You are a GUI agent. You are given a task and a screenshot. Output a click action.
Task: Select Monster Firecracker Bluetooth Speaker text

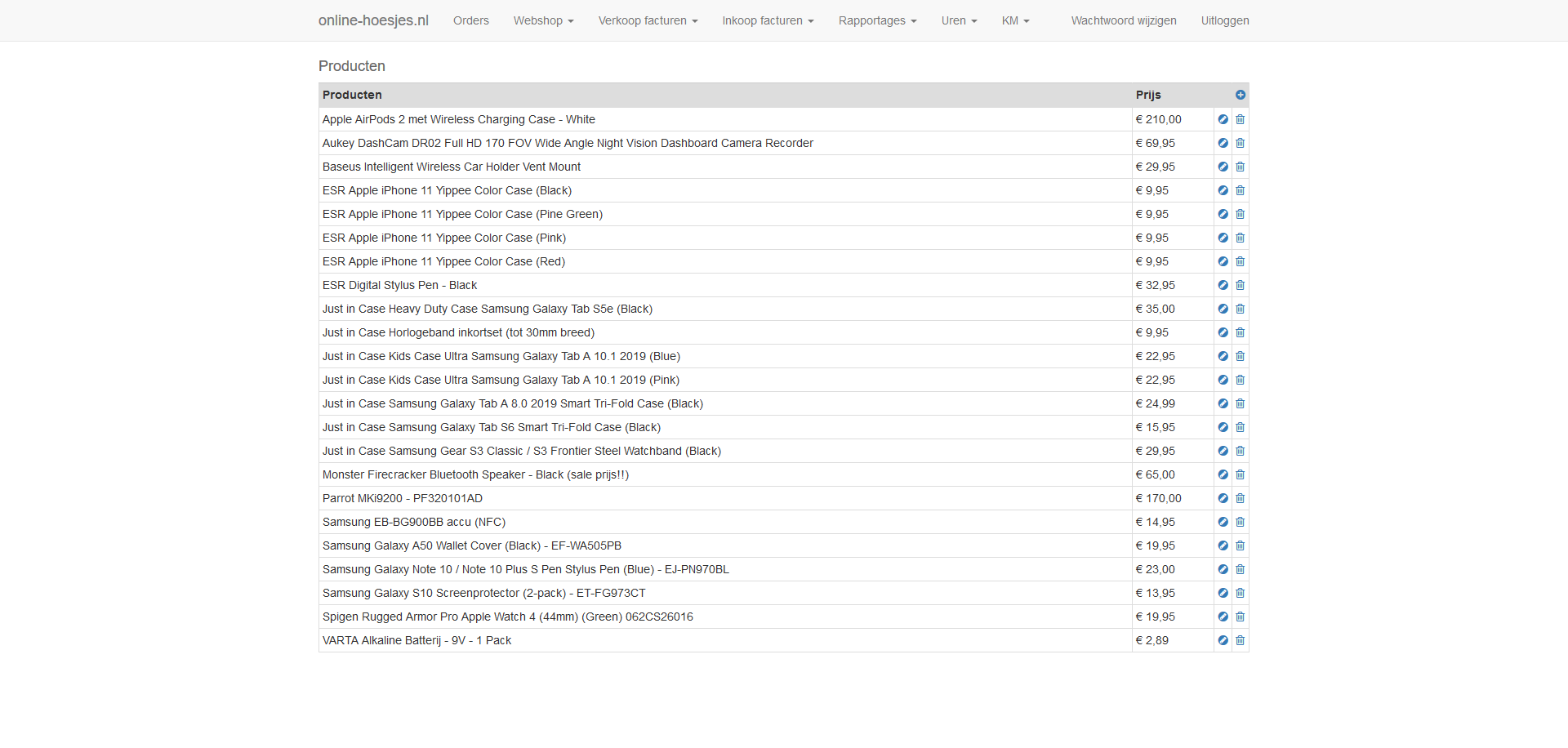(x=475, y=474)
